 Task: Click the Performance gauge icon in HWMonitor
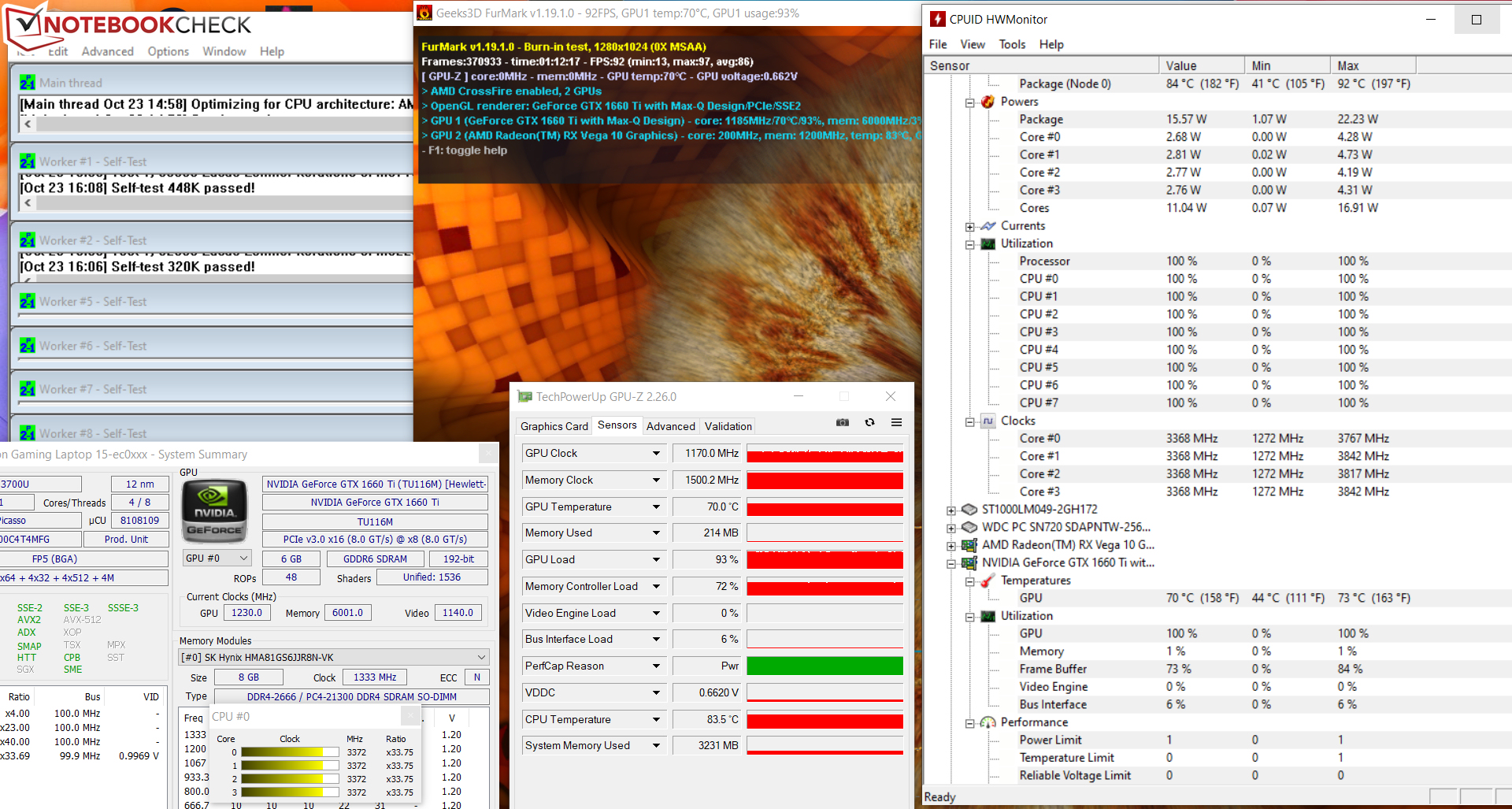(x=988, y=722)
